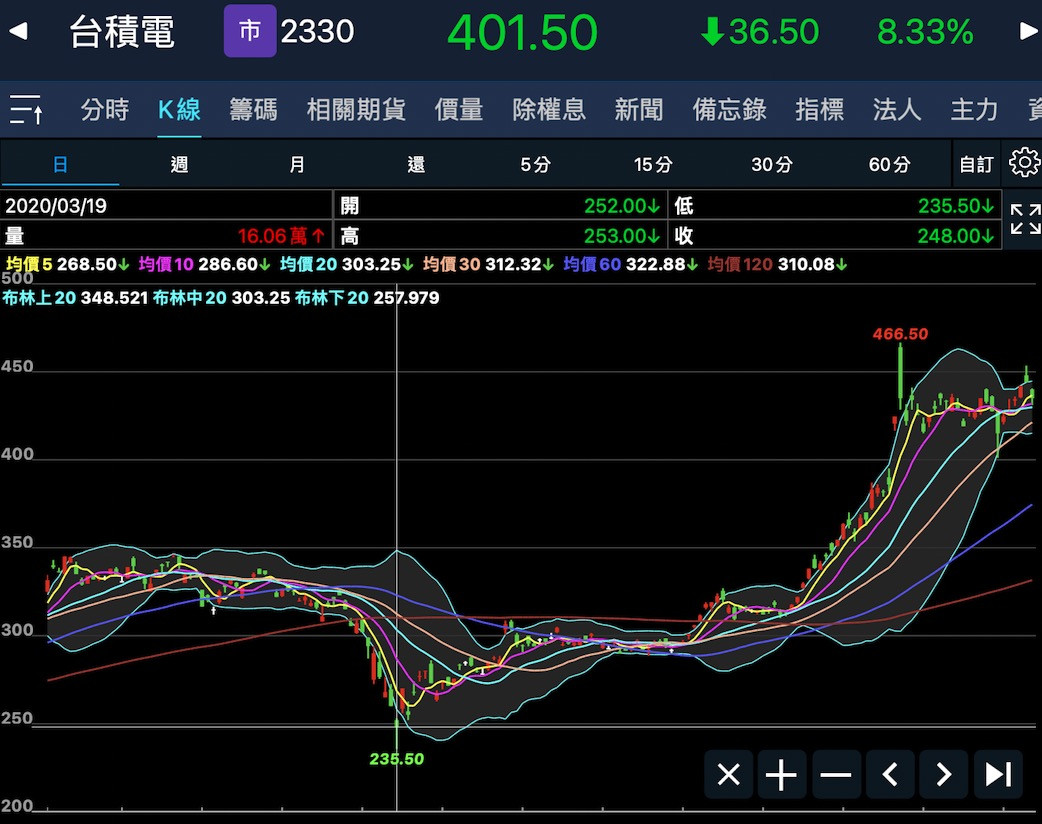Screen dimensions: 1042x824
Task: Zoom in chart with plus button
Action: 781,774
